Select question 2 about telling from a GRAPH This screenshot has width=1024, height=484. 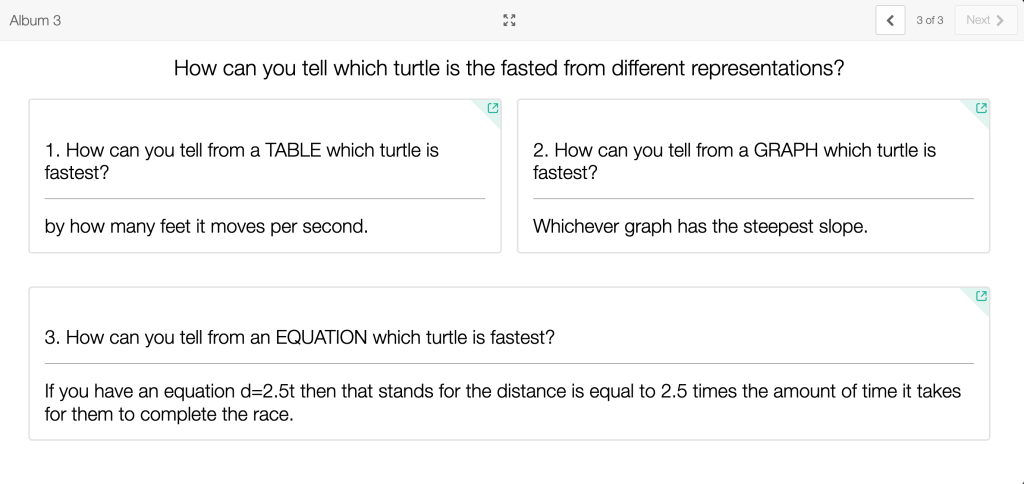pos(734,161)
